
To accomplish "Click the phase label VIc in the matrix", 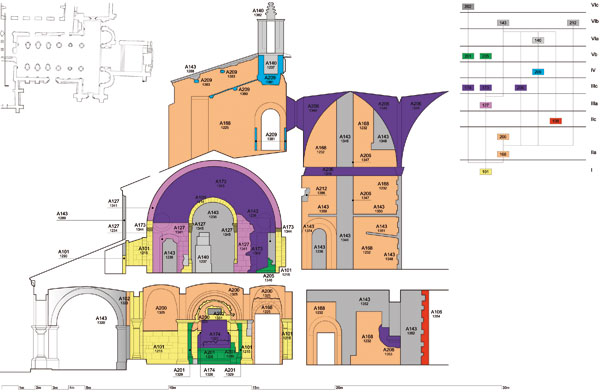I will (593, 5).
